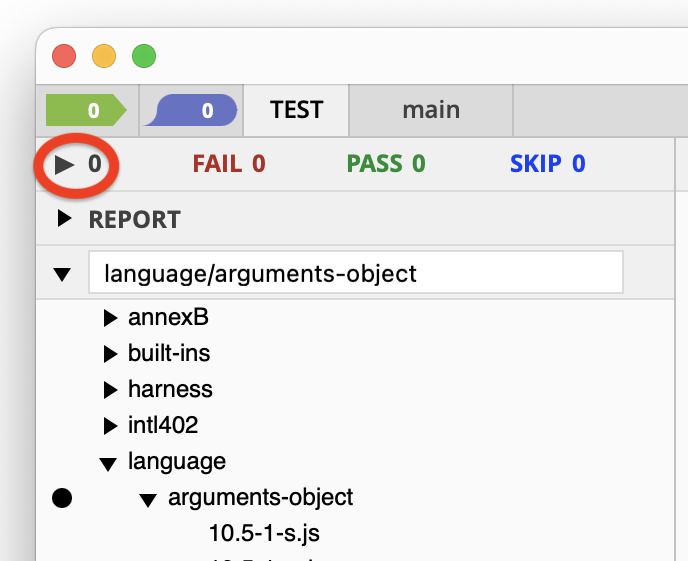Click the run tests play icon
The image size is (688, 561).
[x=65, y=164]
